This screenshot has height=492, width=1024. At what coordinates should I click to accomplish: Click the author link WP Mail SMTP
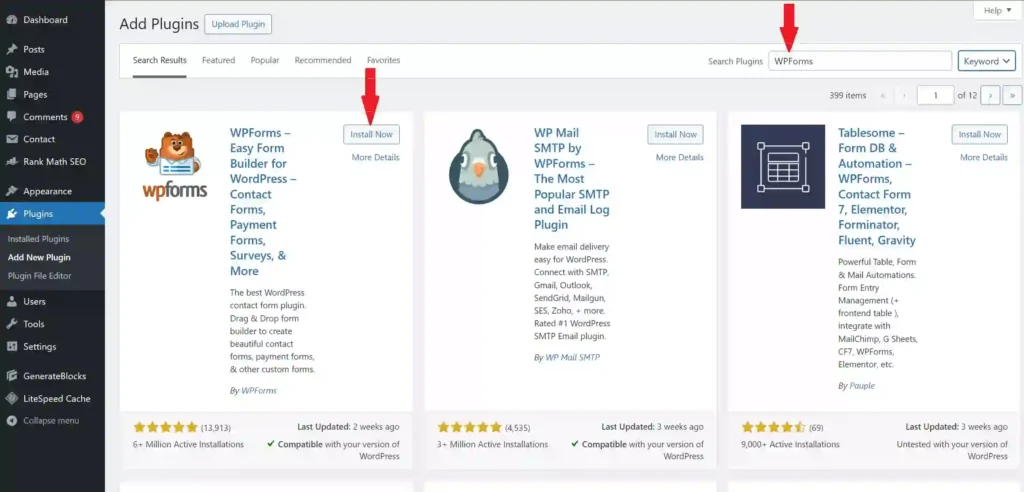pos(572,357)
